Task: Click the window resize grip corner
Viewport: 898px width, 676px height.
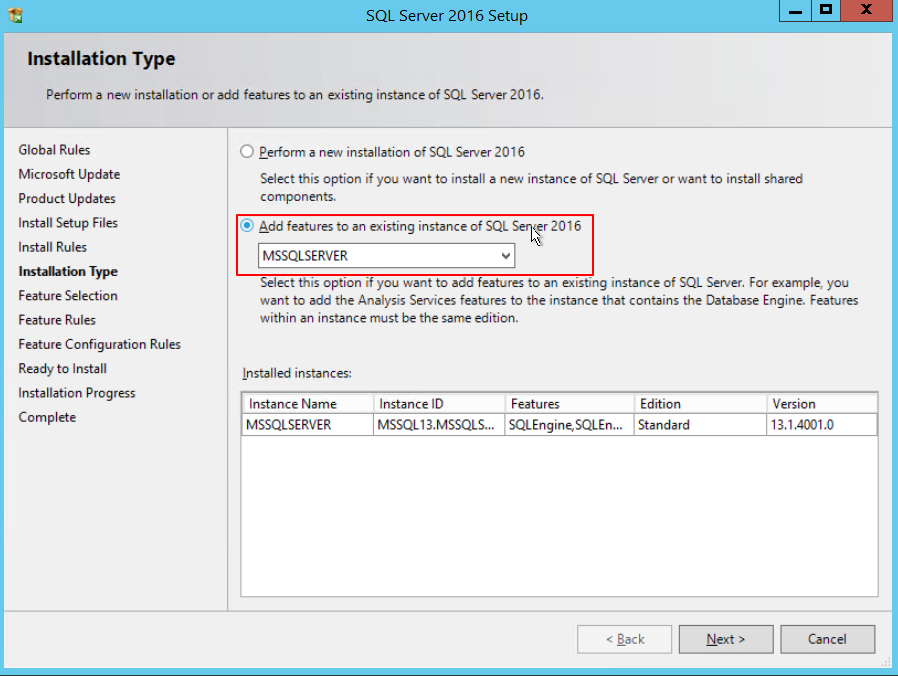Action: point(886,662)
